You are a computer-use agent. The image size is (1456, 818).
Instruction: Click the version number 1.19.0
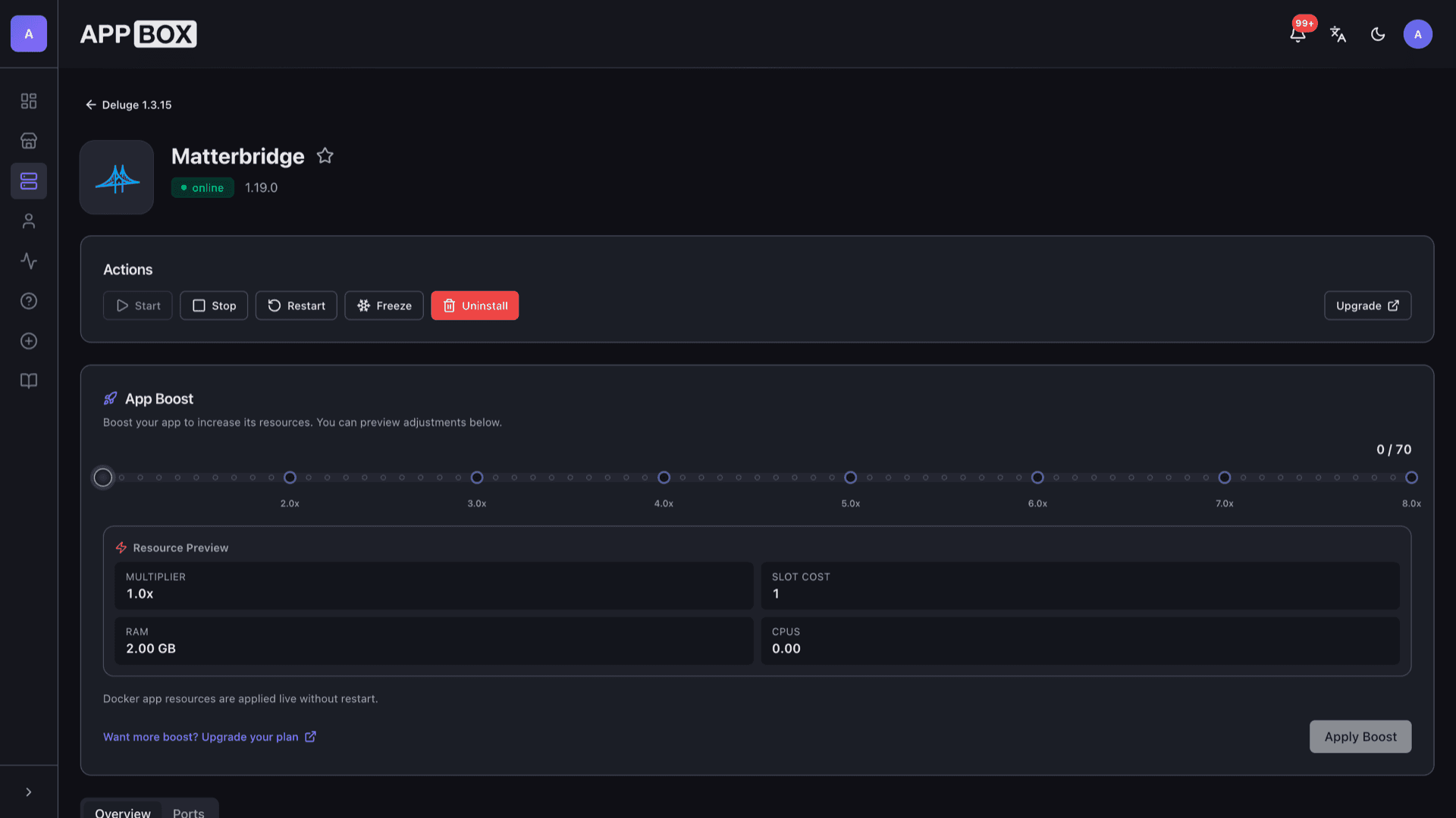261,187
